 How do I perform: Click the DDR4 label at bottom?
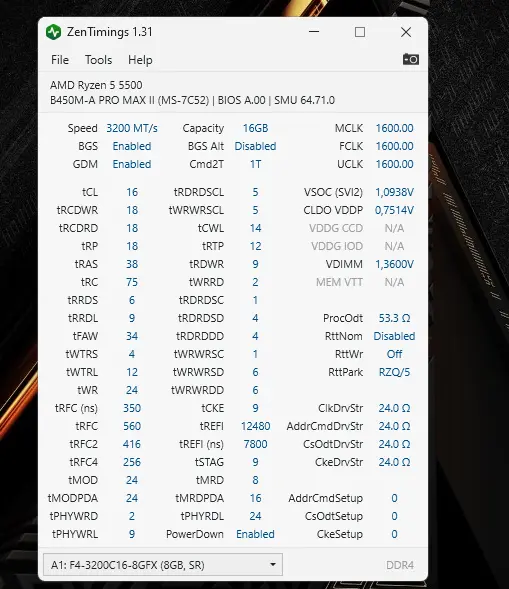point(400,565)
